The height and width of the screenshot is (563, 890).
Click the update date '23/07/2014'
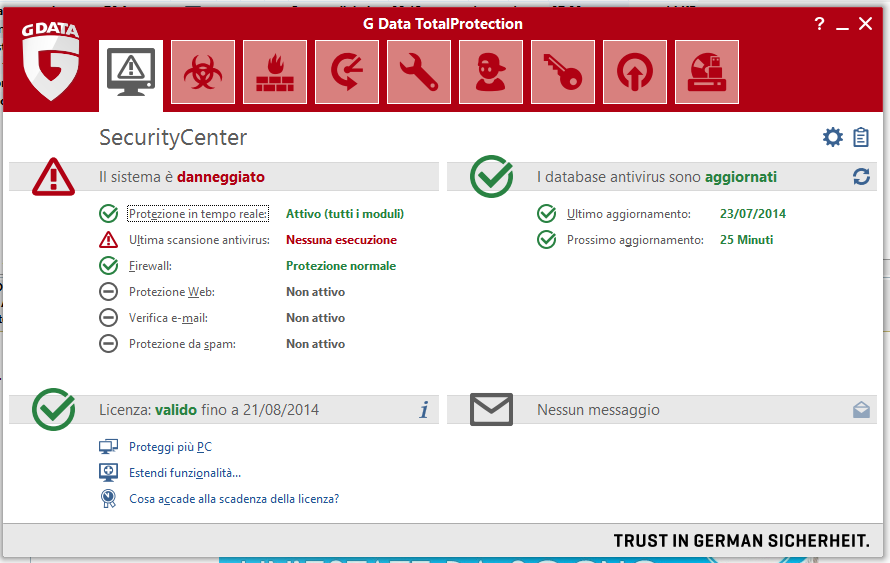(x=753, y=213)
